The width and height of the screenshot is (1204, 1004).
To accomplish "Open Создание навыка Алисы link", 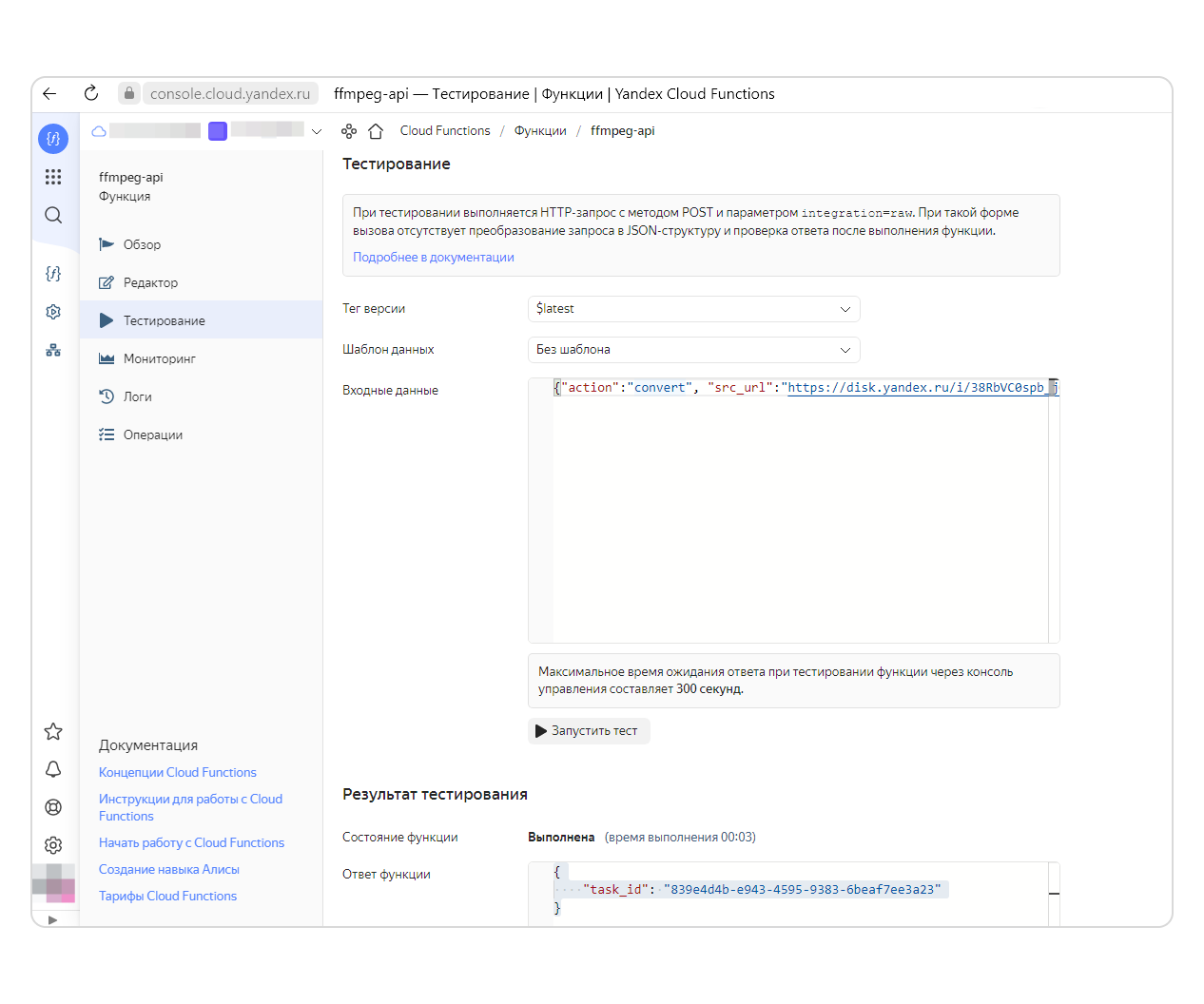I will pos(169,870).
